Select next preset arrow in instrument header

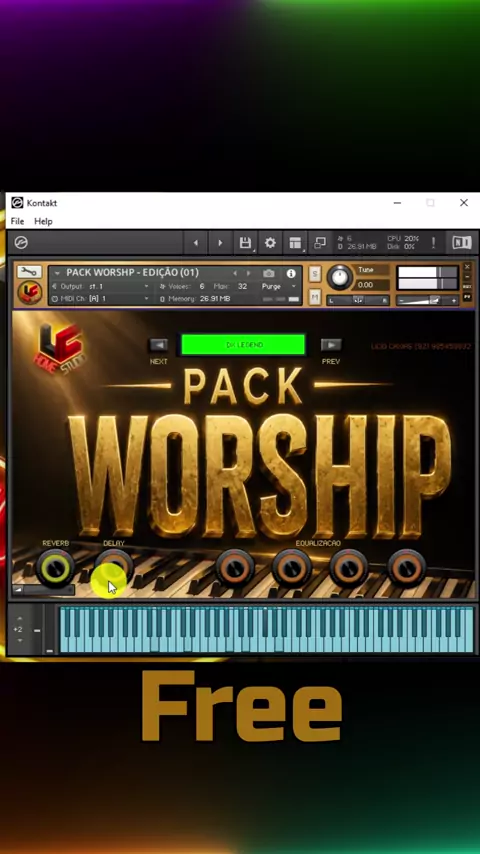click(x=248, y=273)
